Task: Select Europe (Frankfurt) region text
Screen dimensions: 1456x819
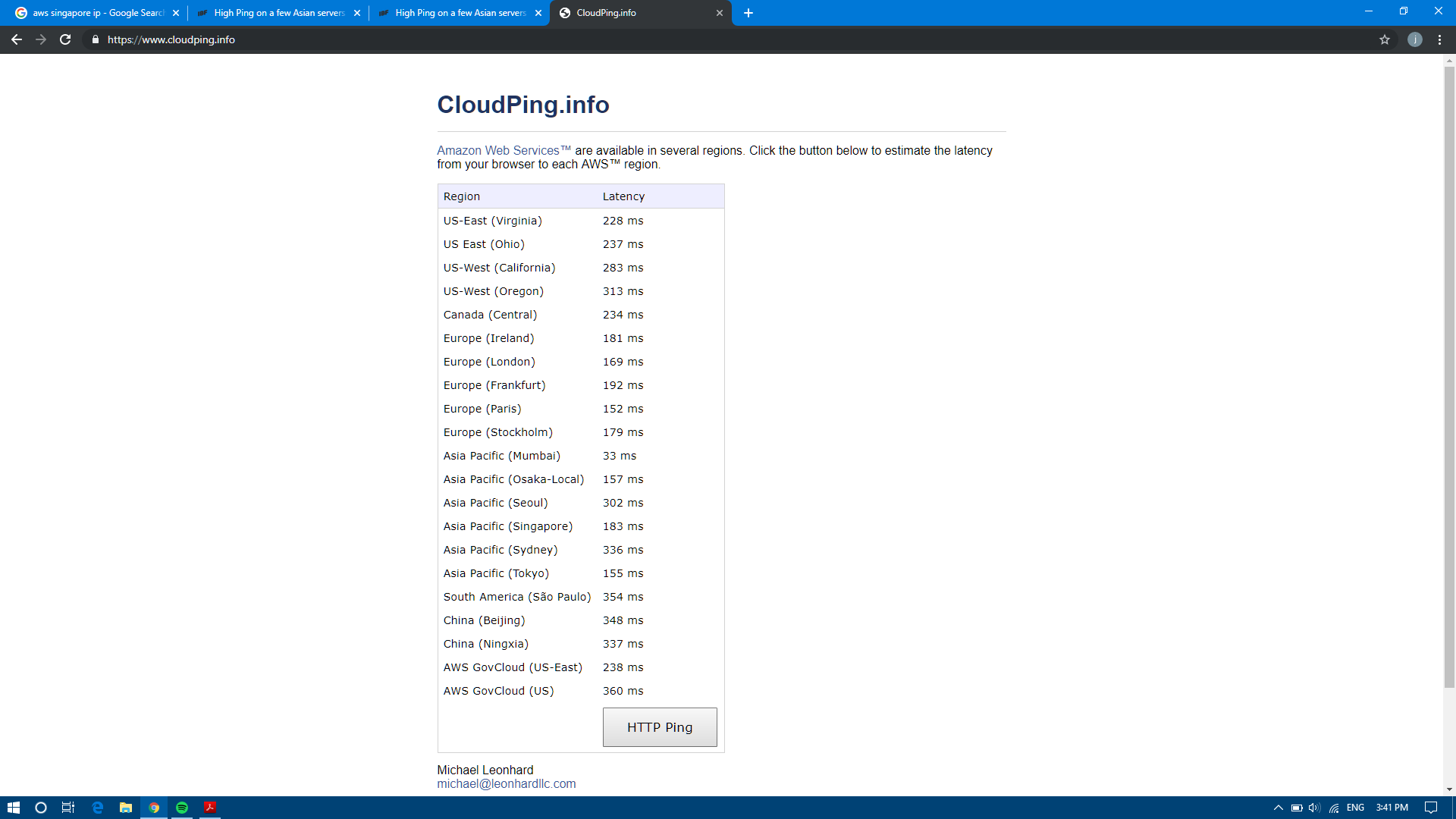Action: coord(494,385)
